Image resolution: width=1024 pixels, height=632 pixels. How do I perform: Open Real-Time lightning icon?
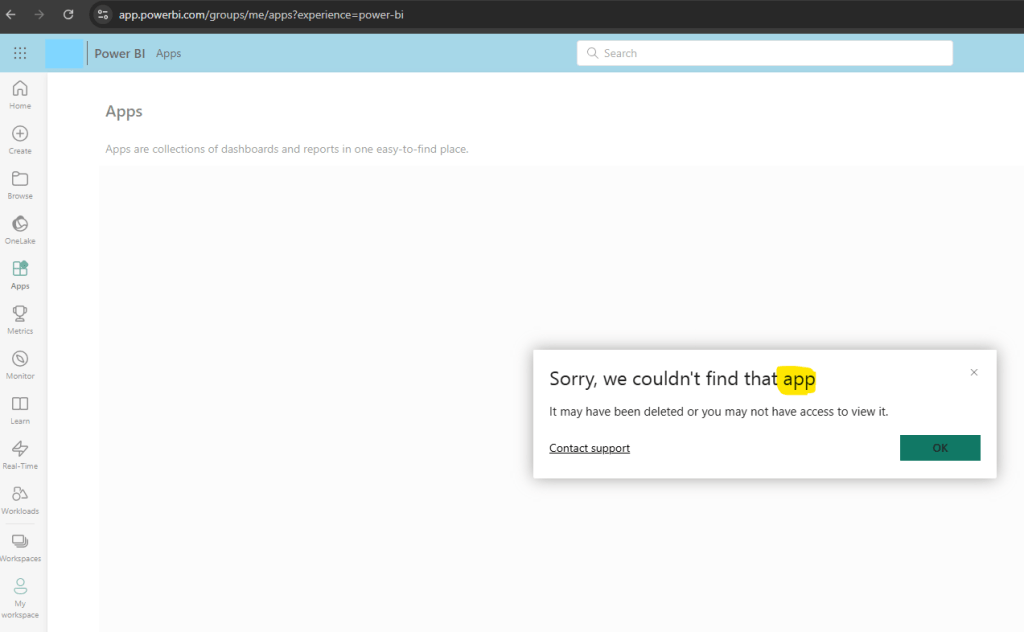(x=20, y=454)
